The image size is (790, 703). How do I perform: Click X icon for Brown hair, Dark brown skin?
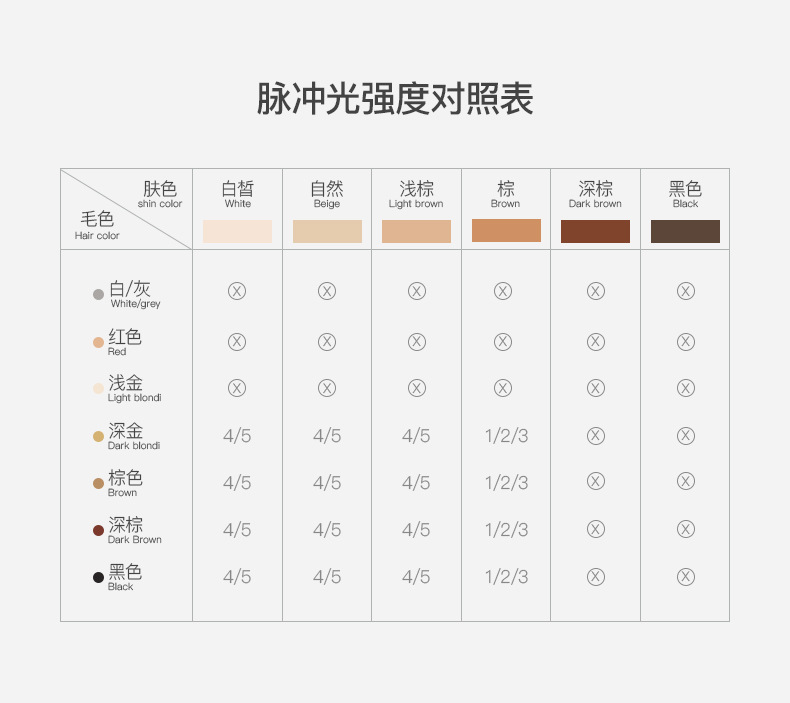pyautogui.click(x=596, y=481)
